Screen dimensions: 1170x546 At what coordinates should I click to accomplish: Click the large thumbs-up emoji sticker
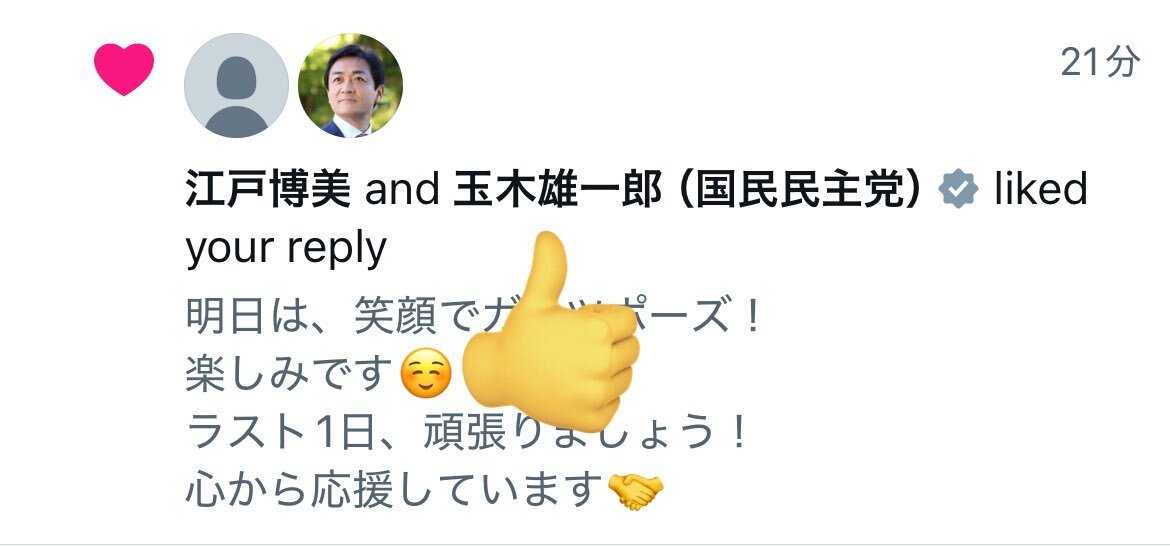[551, 332]
